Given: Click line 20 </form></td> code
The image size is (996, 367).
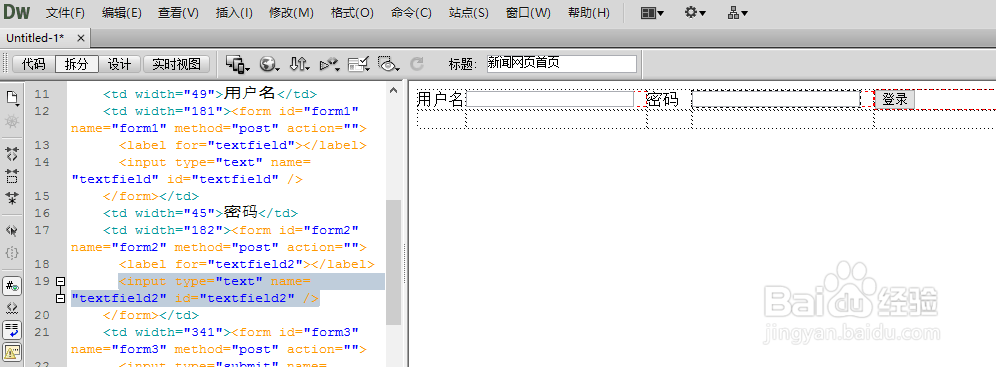Looking at the screenshot, I should pyautogui.click(x=151, y=316).
